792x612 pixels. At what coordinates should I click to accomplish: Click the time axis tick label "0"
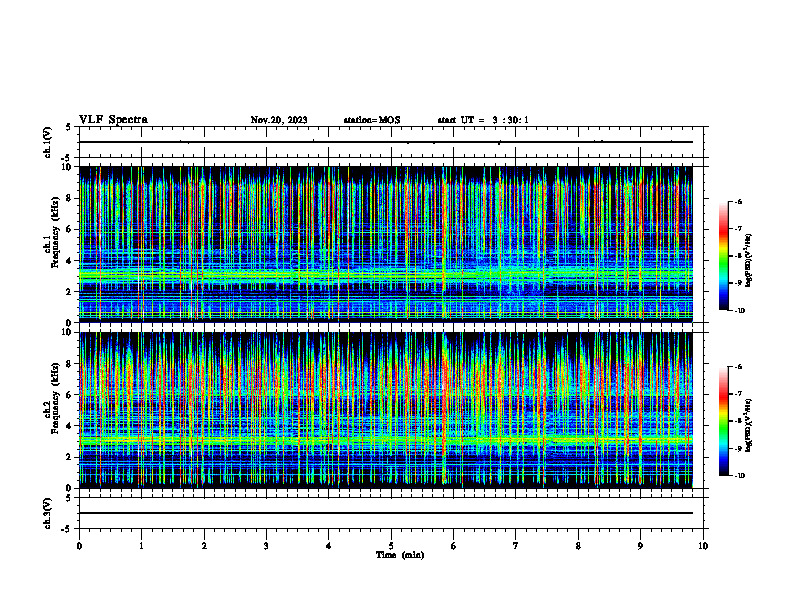(x=79, y=546)
